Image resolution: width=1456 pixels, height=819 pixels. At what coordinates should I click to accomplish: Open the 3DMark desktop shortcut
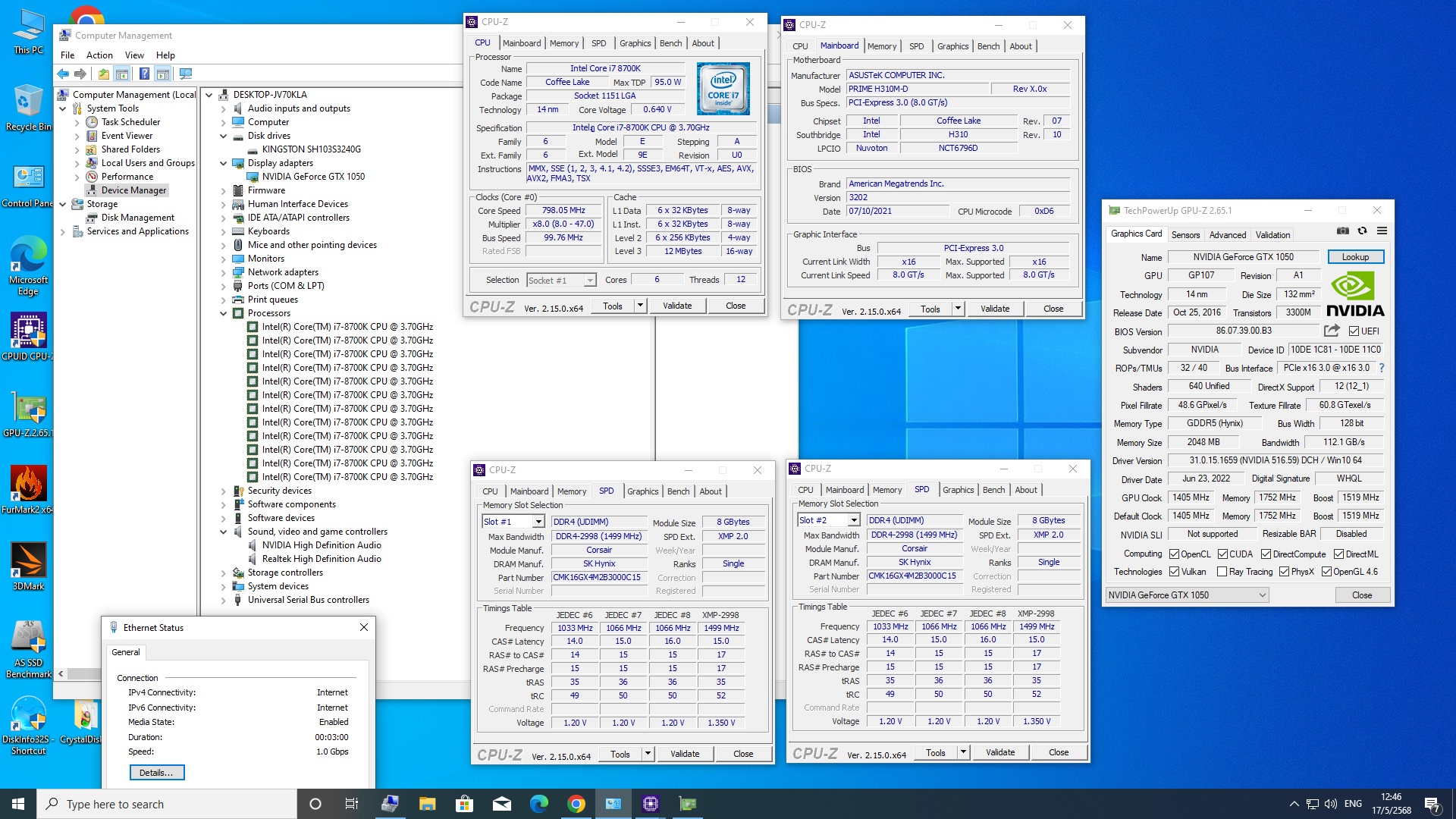[28, 566]
